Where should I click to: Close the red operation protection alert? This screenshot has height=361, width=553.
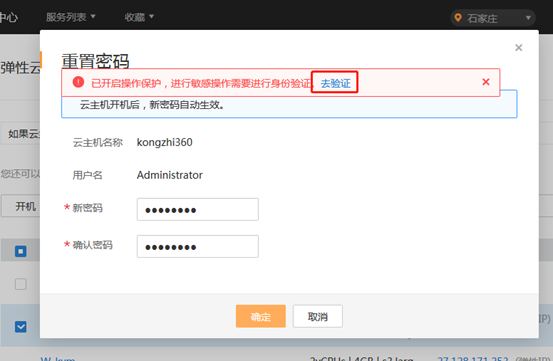coord(486,82)
